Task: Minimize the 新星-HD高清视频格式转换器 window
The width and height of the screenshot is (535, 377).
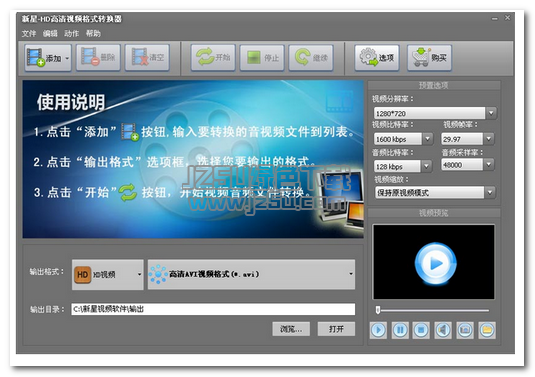Action: click(x=494, y=18)
